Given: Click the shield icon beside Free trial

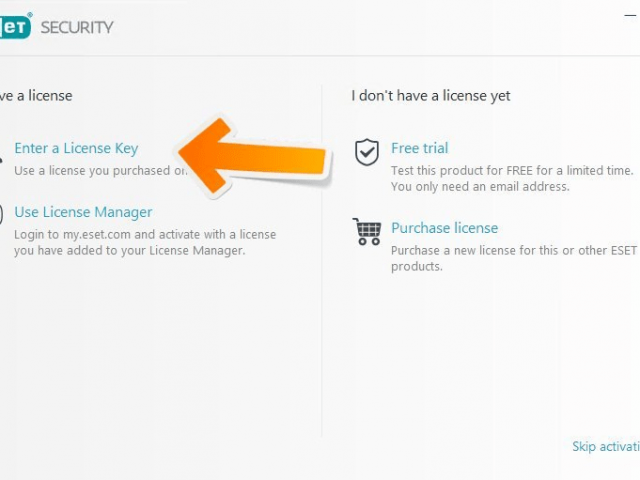Looking at the screenshot, I should [x=367, y=152].
